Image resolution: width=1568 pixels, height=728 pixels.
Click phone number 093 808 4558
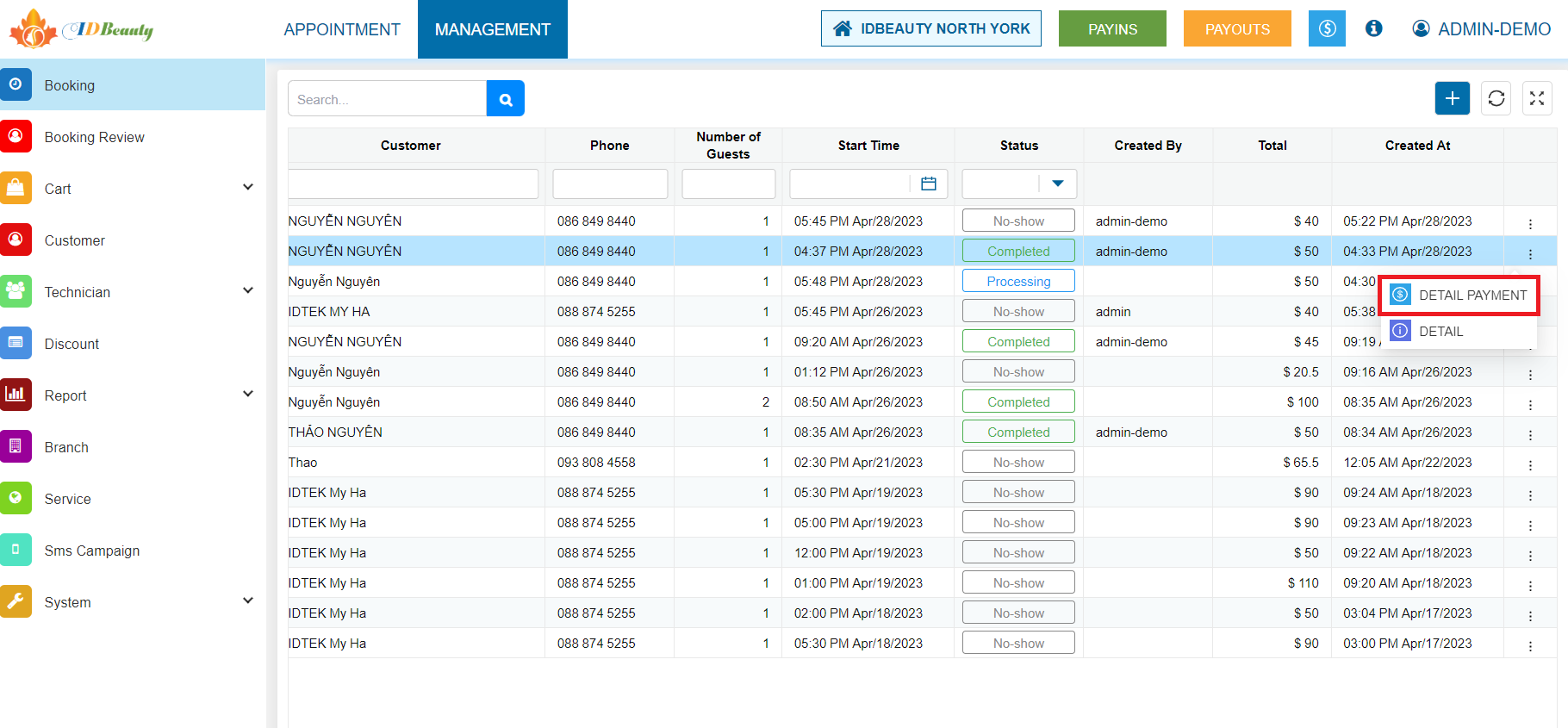pos(596,462)
